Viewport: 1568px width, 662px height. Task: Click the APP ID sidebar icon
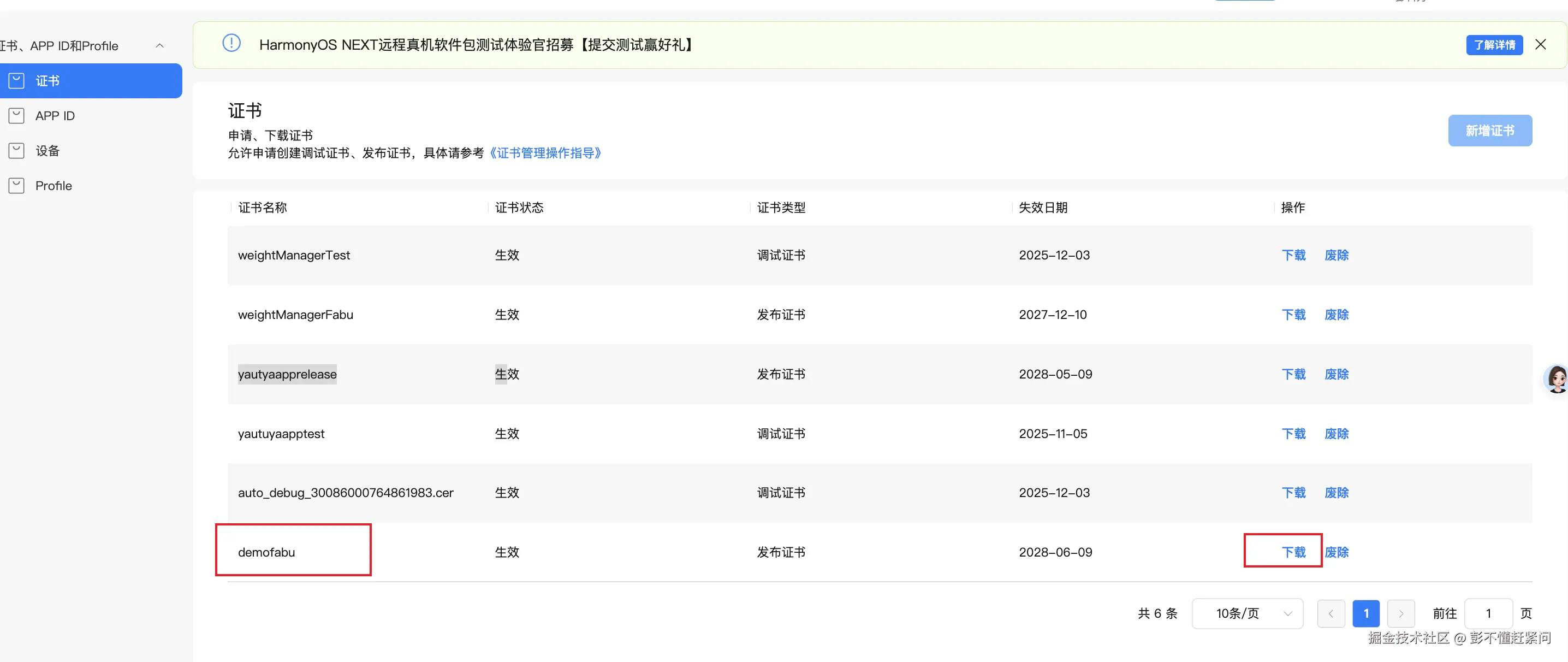[16, 116]
